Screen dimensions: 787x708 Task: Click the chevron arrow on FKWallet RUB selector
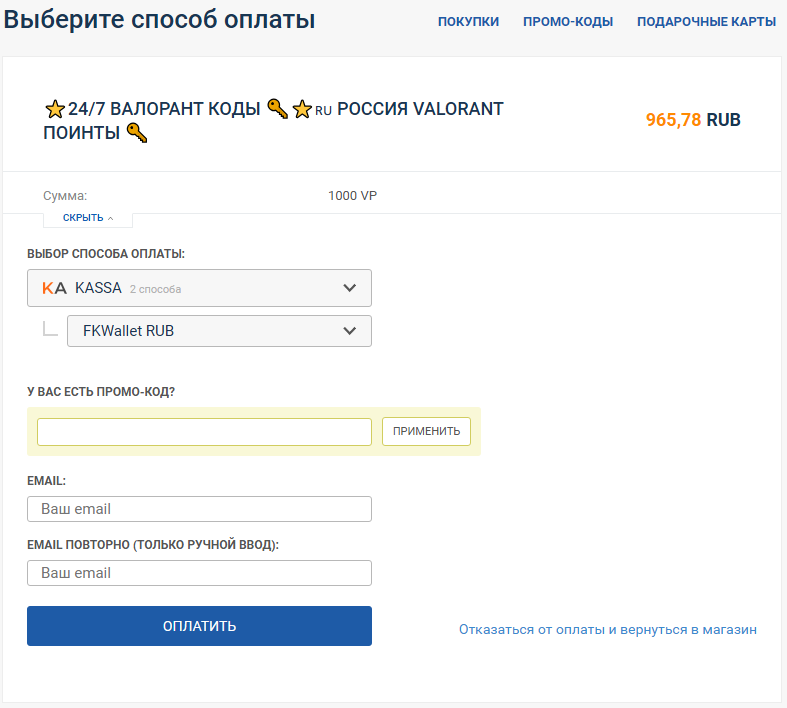point(349,331)
